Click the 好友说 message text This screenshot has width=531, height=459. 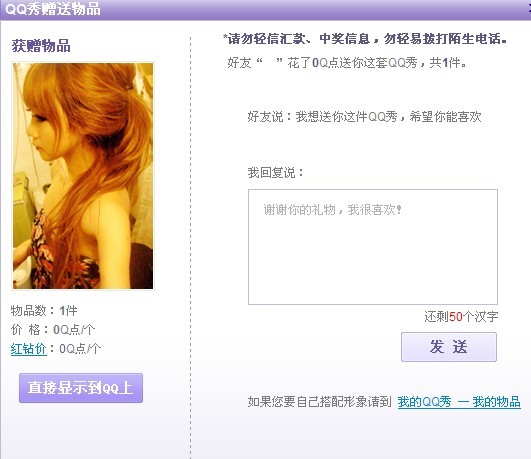pyautogui.click(x=364, y=117)
